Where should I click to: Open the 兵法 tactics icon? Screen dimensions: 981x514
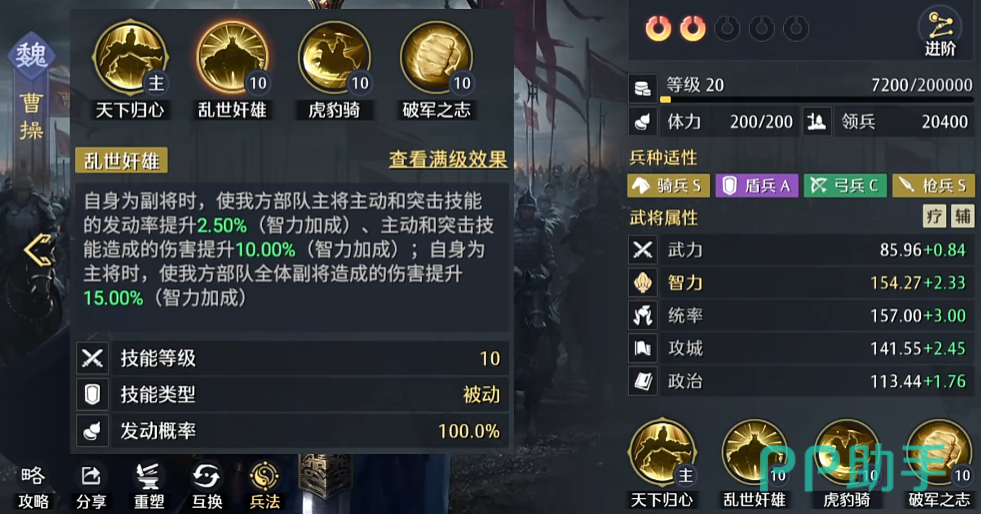click(264, 487)
